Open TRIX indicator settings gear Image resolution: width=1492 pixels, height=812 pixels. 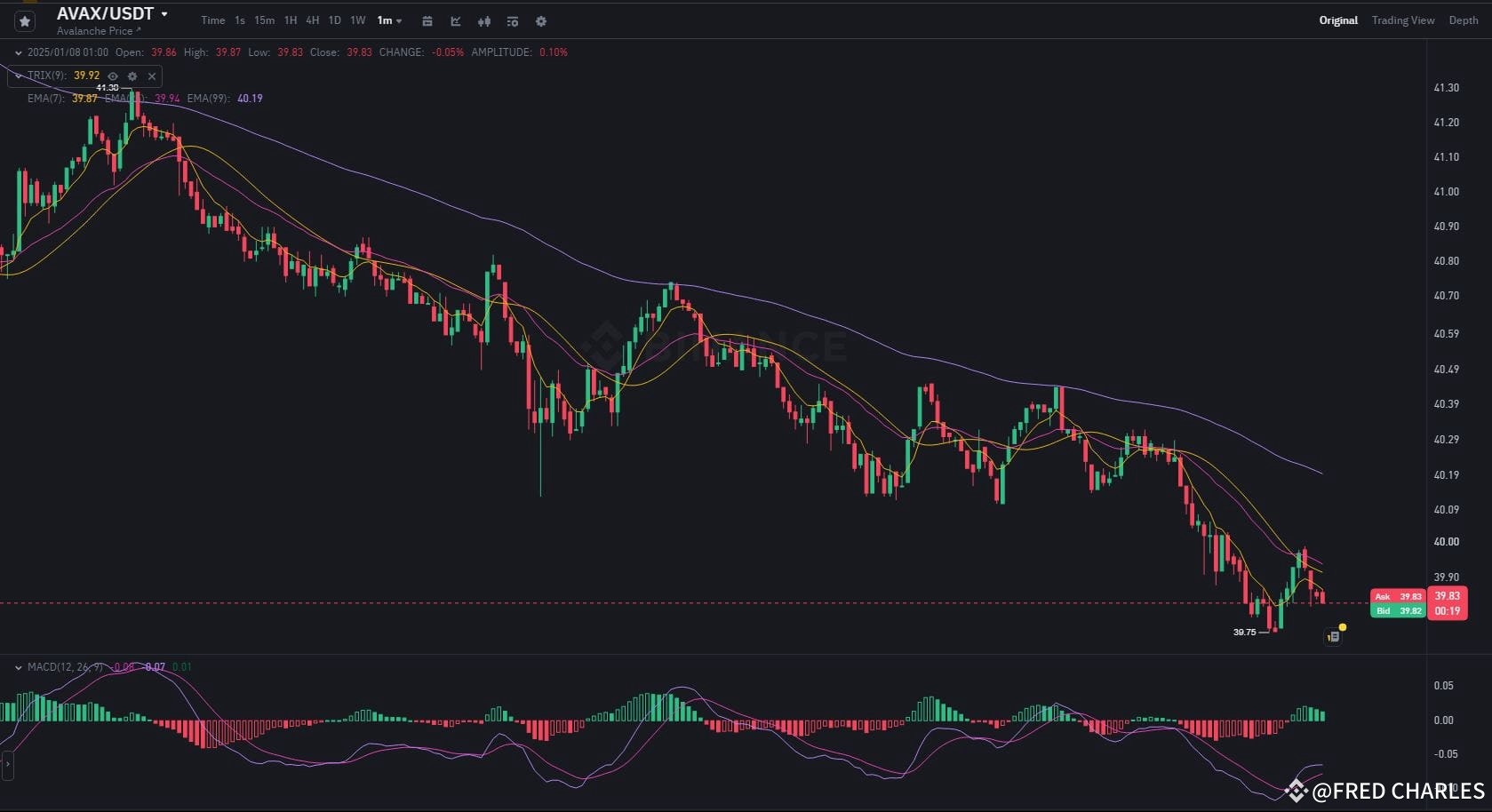pyautogui.click(x=132, y=76)
